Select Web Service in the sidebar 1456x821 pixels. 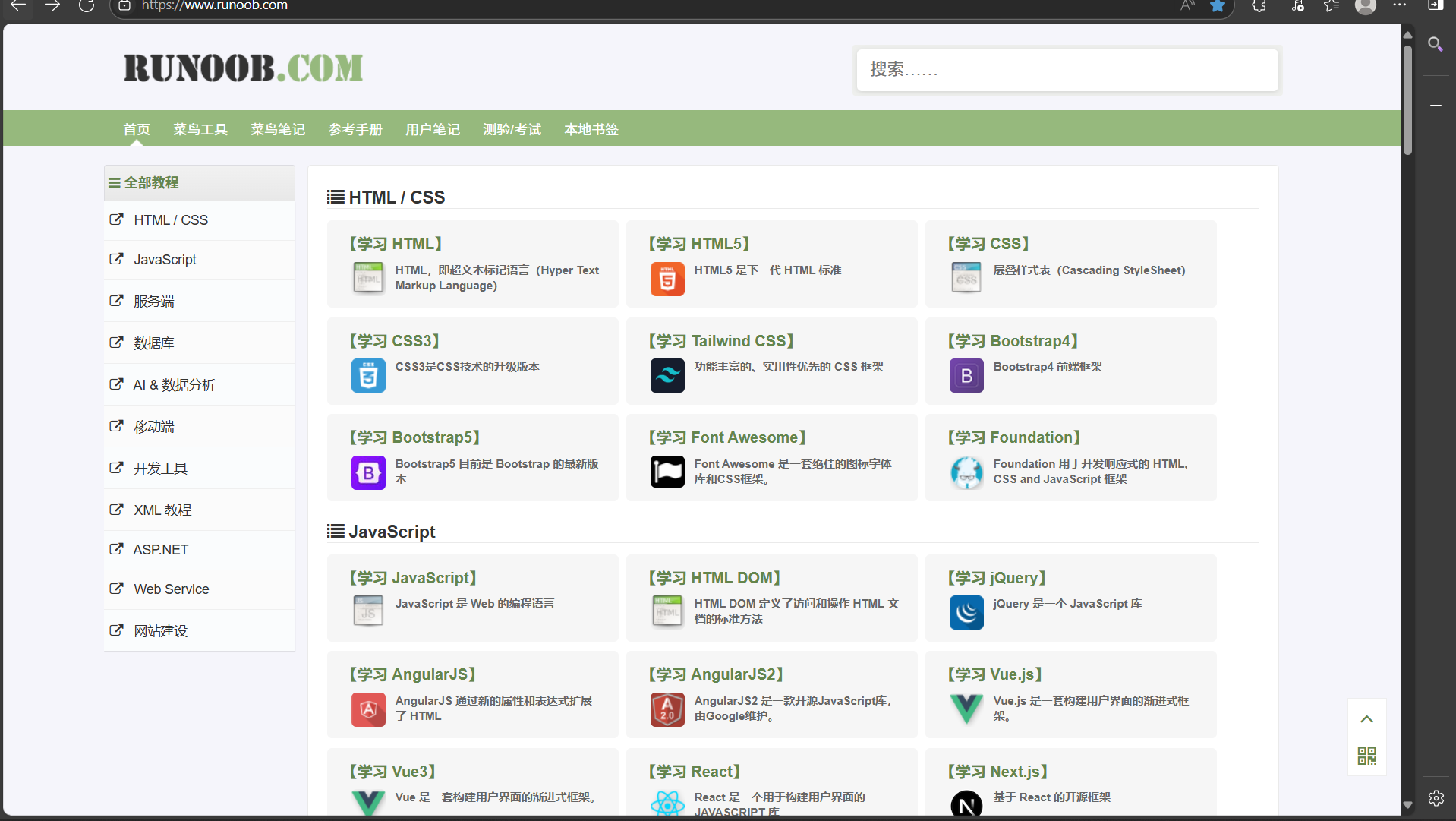[200, 589]
